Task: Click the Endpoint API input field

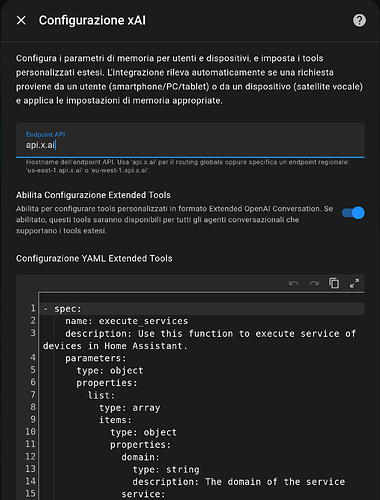Action: [x=190, y=140]
